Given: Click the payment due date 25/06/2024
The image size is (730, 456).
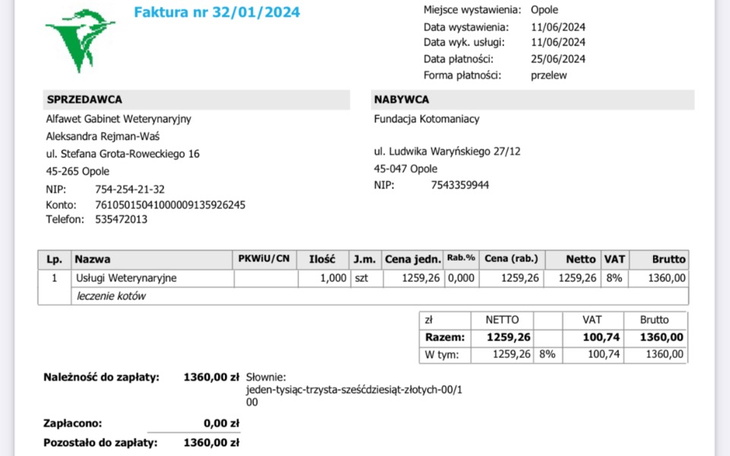Looking at the screenshot, I should 560,58.
